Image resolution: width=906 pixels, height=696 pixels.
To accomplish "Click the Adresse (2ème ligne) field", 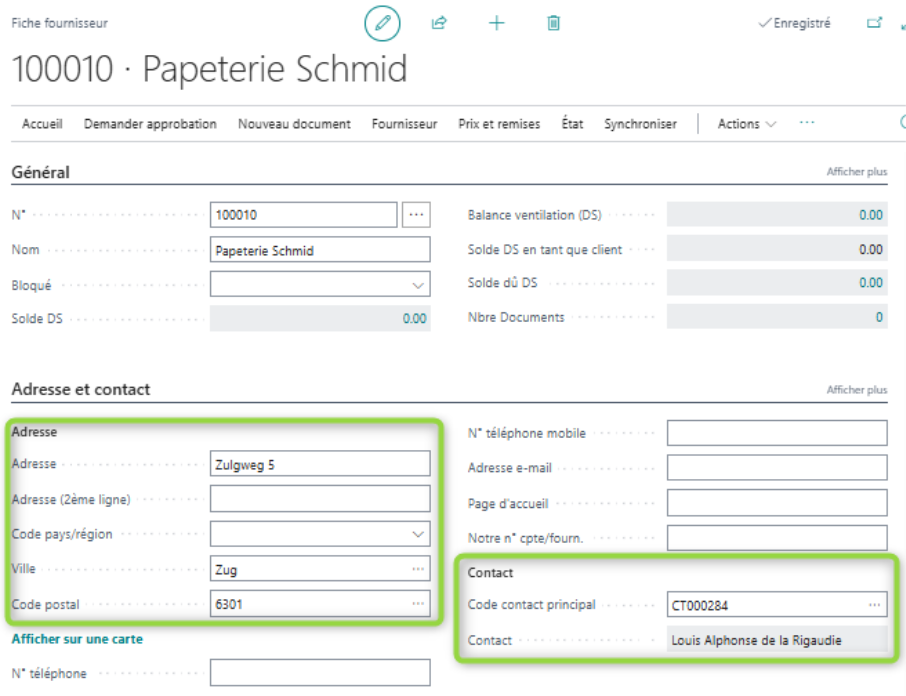I will [x=320, y=499].
